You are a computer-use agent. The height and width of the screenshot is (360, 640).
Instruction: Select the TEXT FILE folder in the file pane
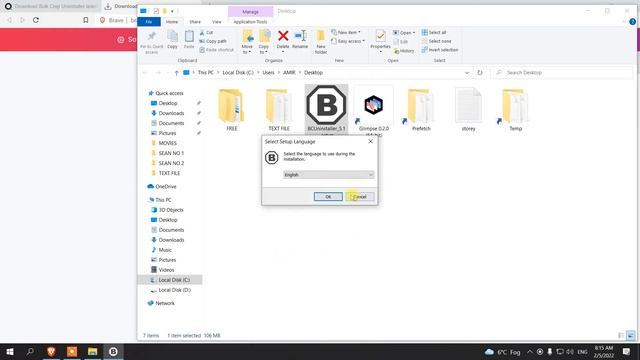(x=279, y=109)
